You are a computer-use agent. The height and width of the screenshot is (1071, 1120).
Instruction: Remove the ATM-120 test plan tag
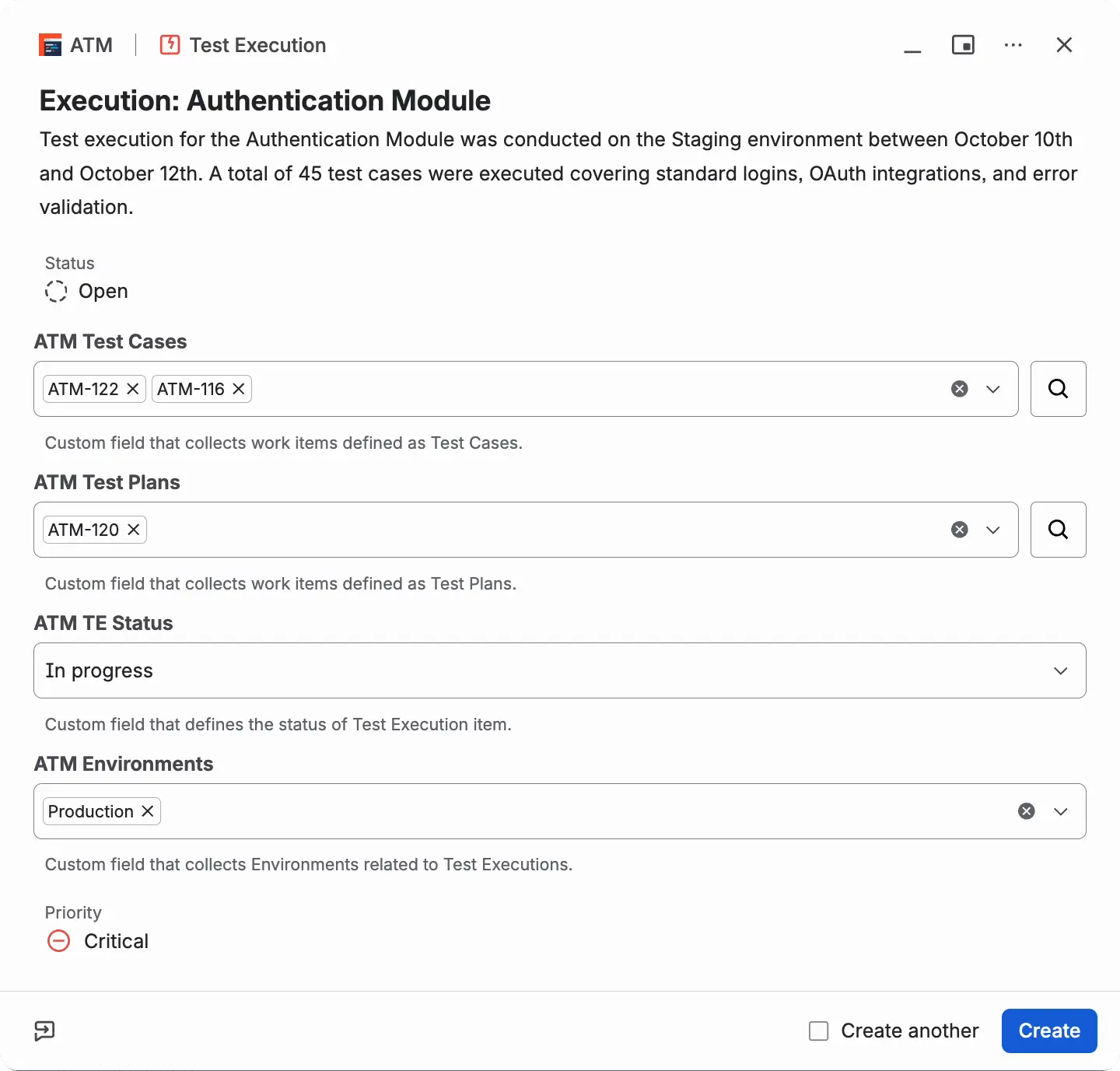pyautogui.click(x=134, y=530)
